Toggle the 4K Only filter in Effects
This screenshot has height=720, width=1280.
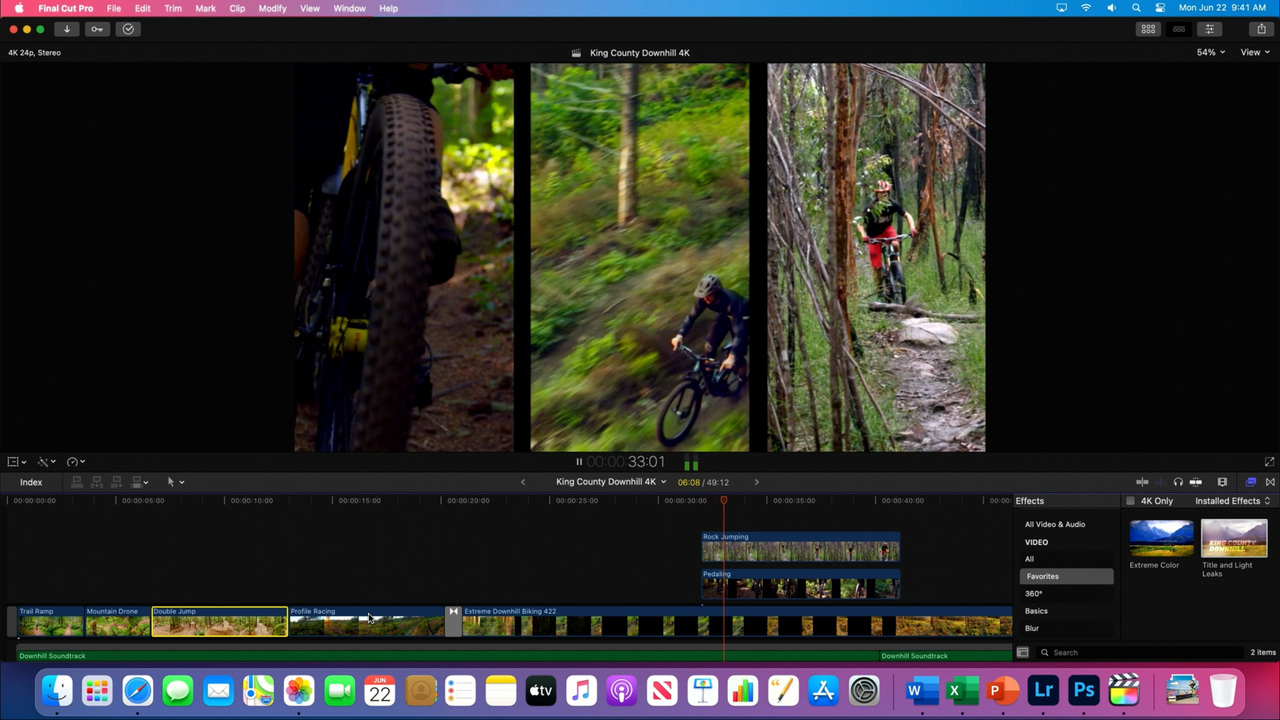(x=1131, y=500)
